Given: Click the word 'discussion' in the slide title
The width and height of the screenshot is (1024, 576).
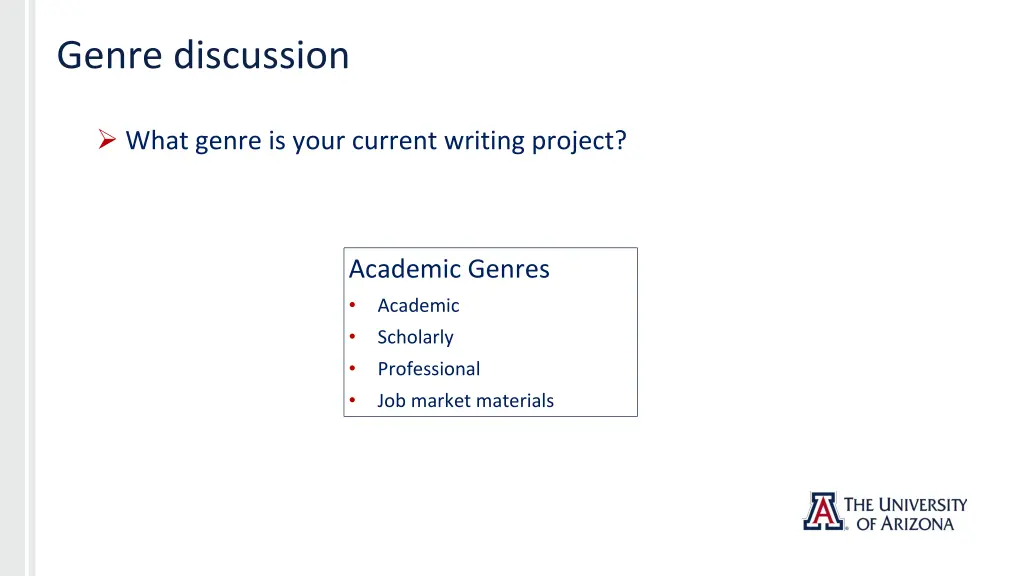Looking at the screenshot, I should [x=261, y=55].
